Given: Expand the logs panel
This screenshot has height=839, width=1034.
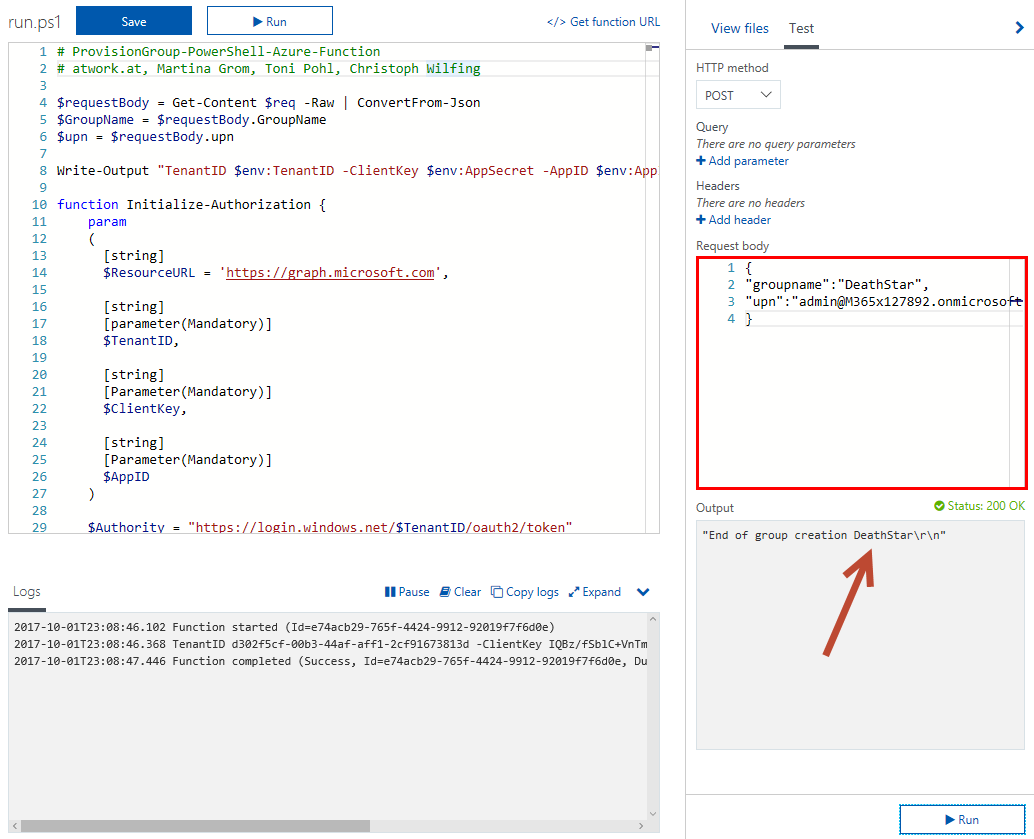Looking at the screenshot, I should pos(595,592).
